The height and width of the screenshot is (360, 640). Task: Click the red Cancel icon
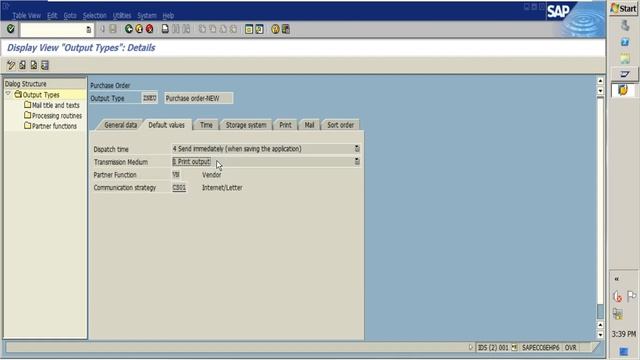[x=150, y=29]
